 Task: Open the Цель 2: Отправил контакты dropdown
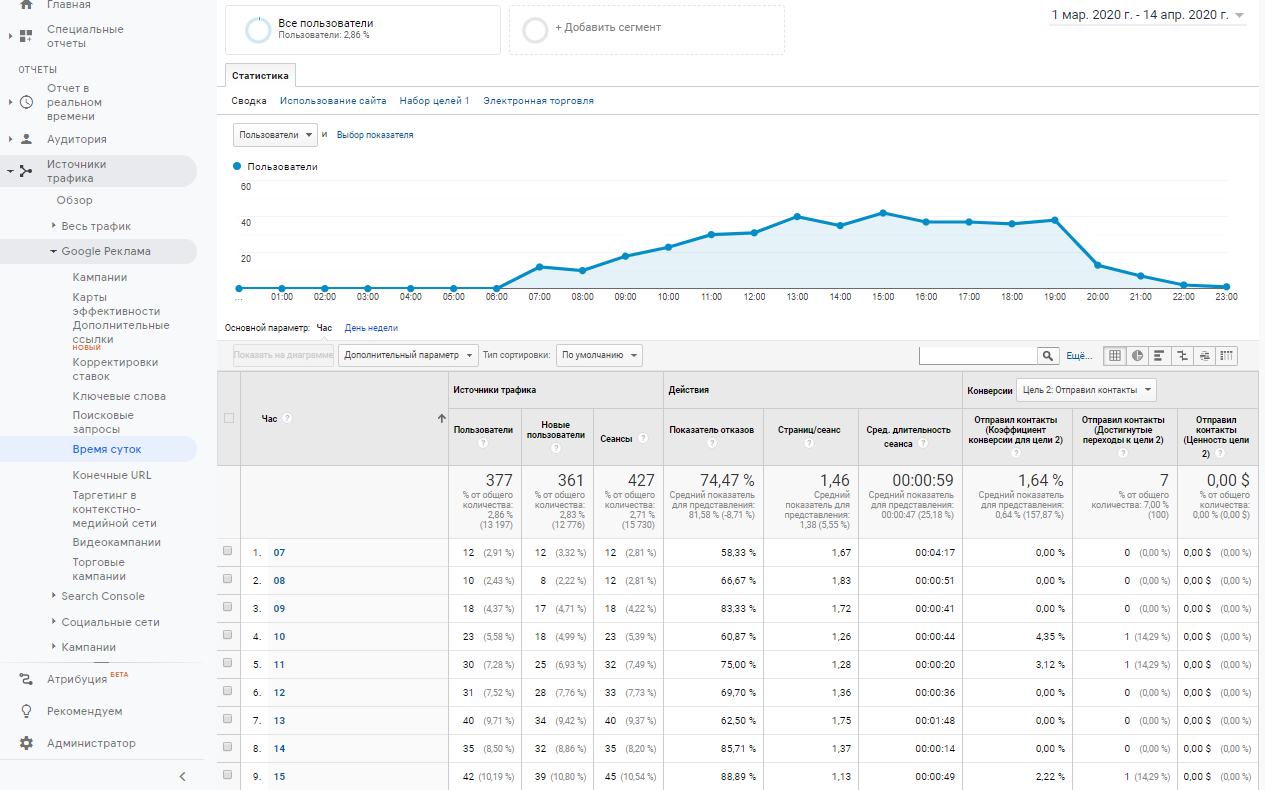tap(1086, 389)
